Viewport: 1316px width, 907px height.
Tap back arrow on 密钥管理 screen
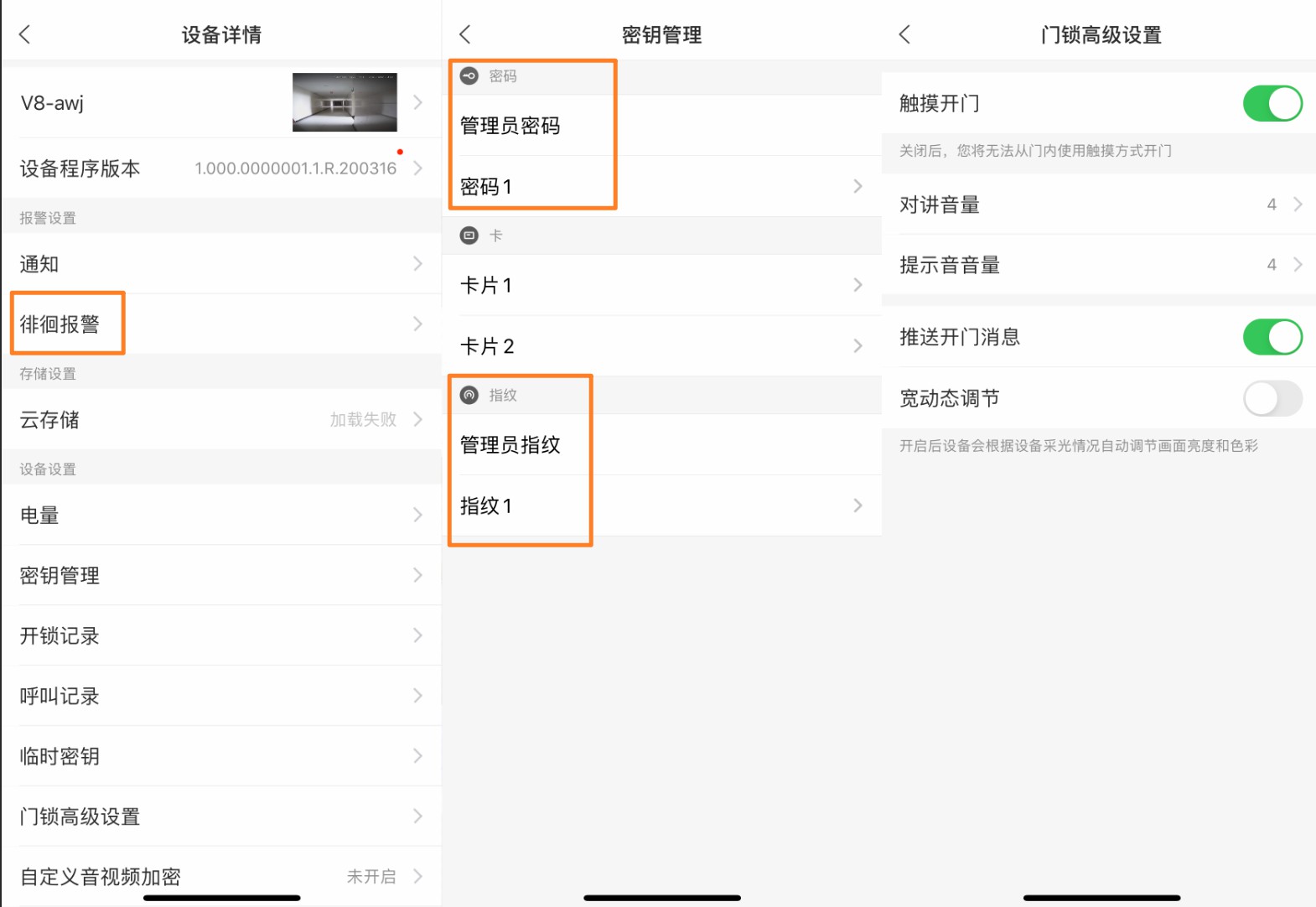465,34
